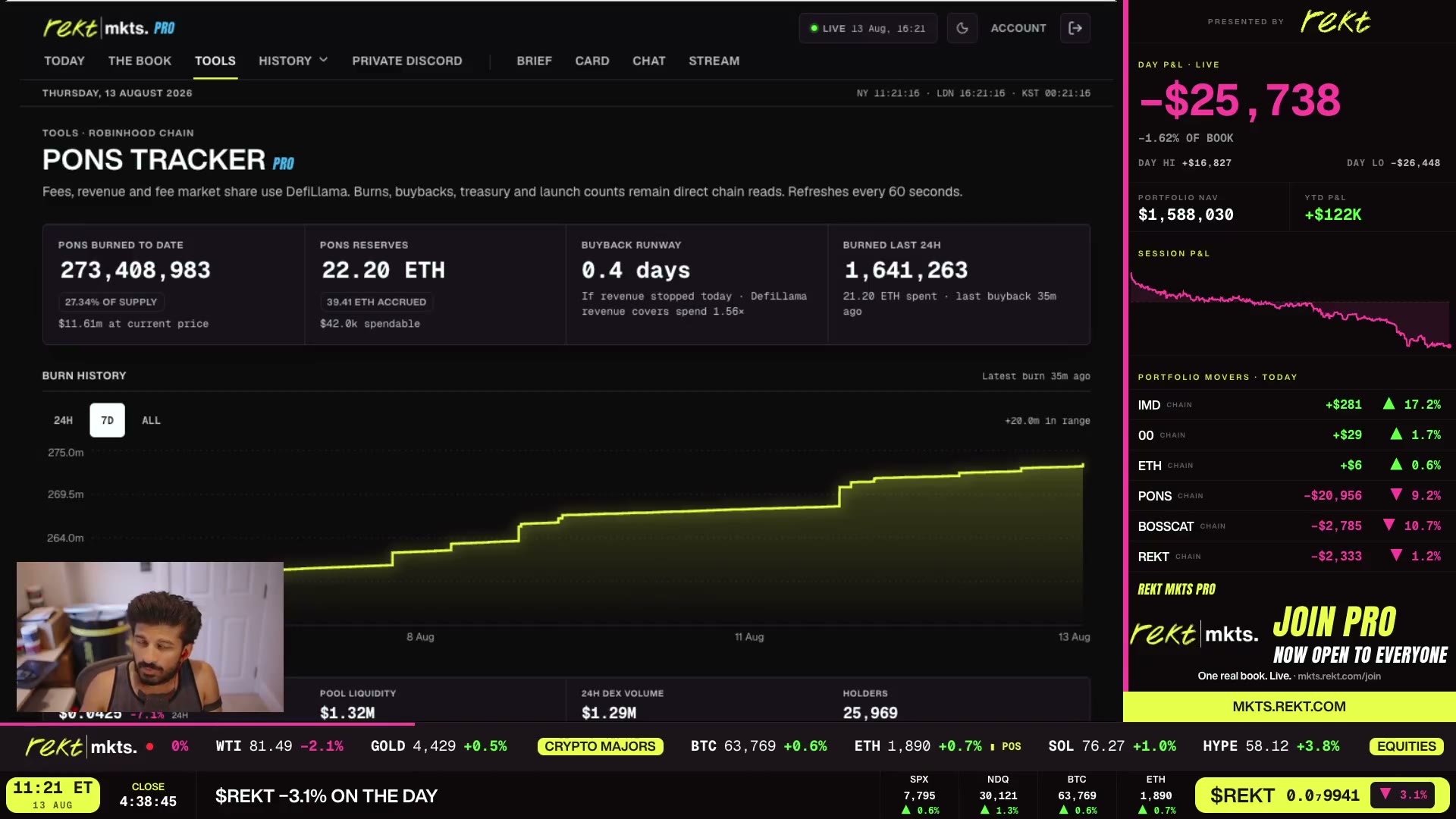
Task: Click the REKT row in portfolio movers
Action: coord(1289,556)
